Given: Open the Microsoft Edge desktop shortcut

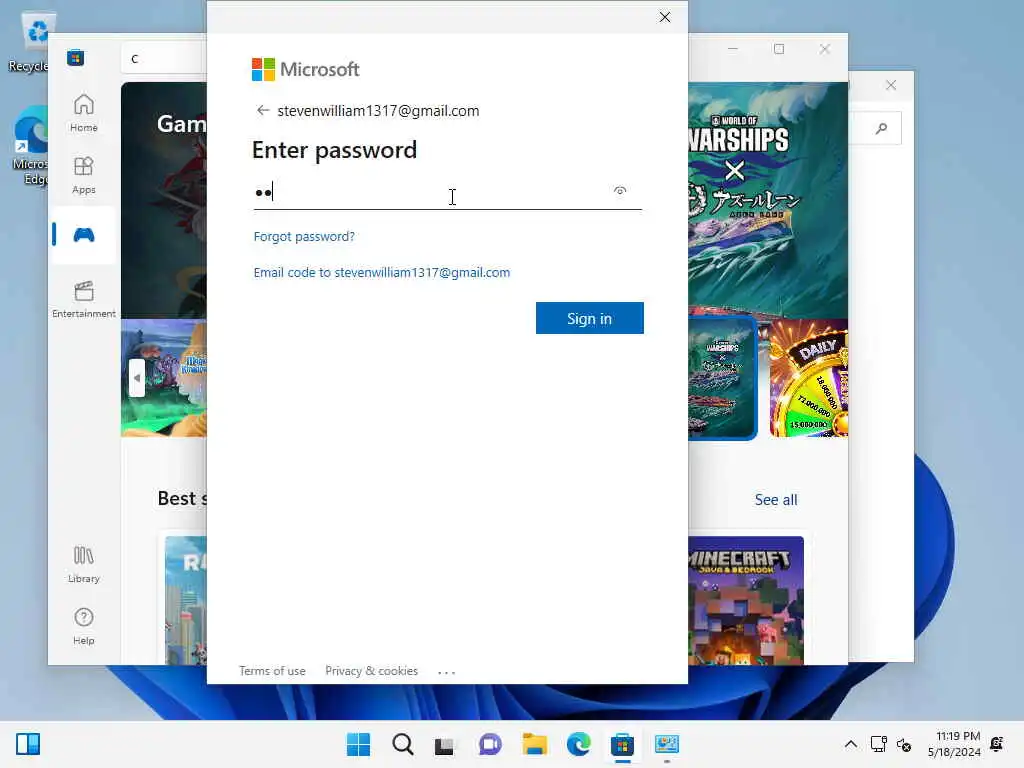Looking at the screenshot, I should 30,146.
